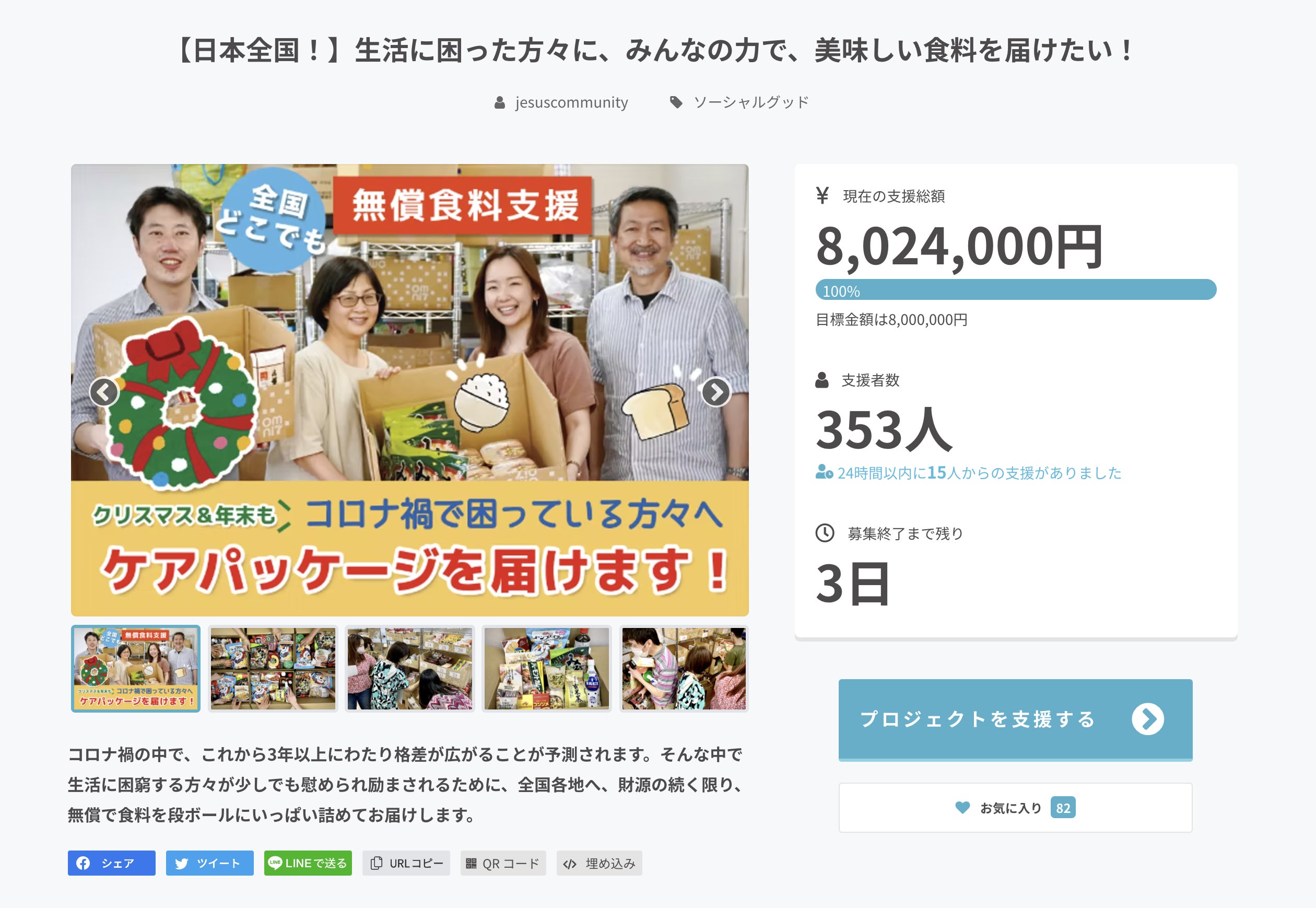Viewport: 1316px width, 908px height.
Task: Click the Twitter bird icon for ツイート
Action: (x=181, y=864)
